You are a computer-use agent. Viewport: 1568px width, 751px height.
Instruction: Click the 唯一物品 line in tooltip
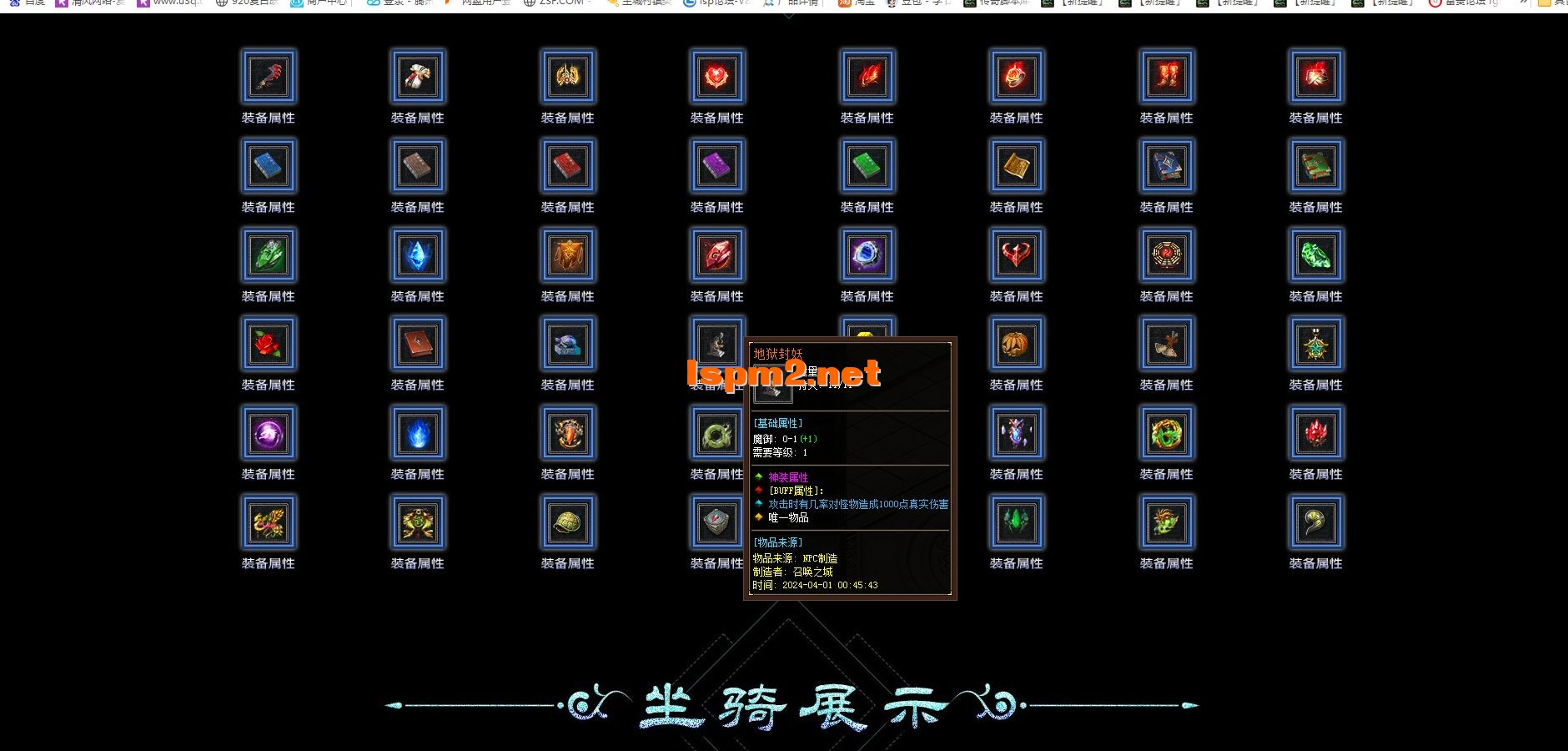(x=788, y=518)
